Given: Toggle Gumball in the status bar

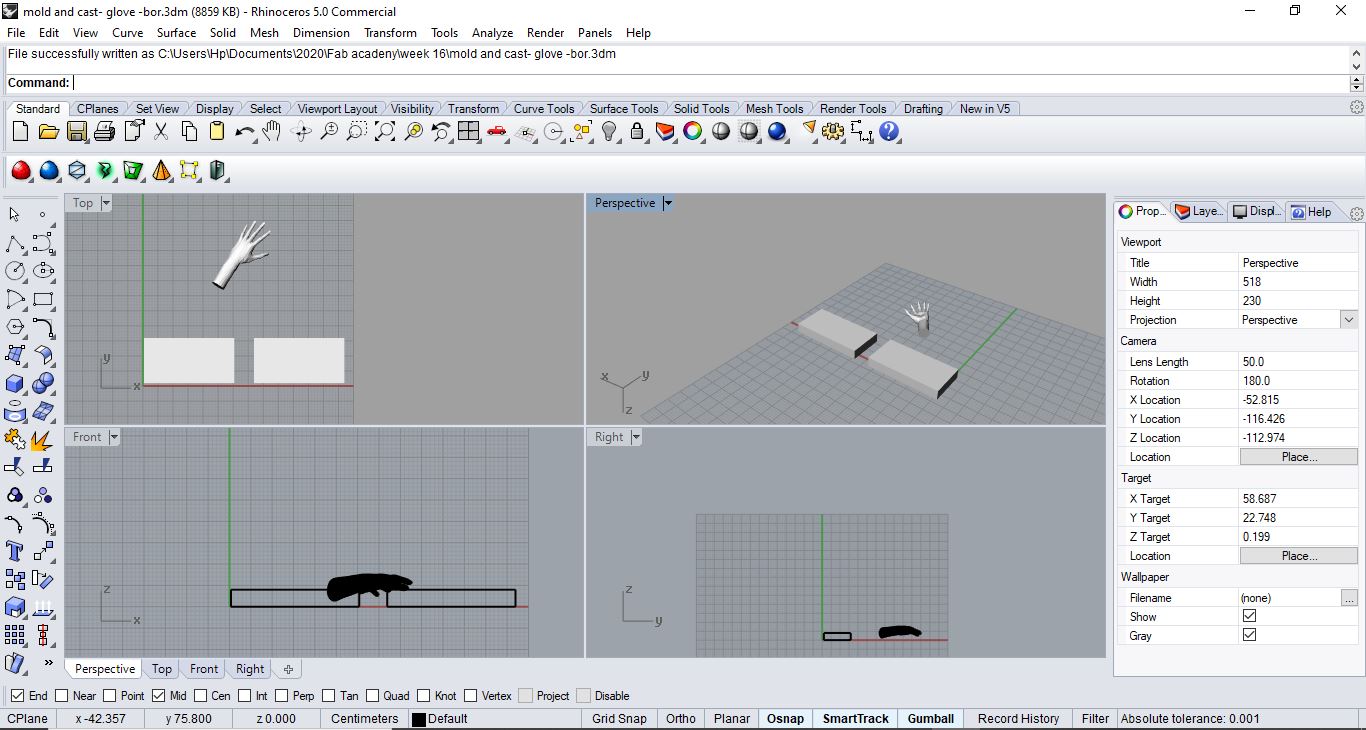Looking at the screenshot, I should (x=931, y=719).
